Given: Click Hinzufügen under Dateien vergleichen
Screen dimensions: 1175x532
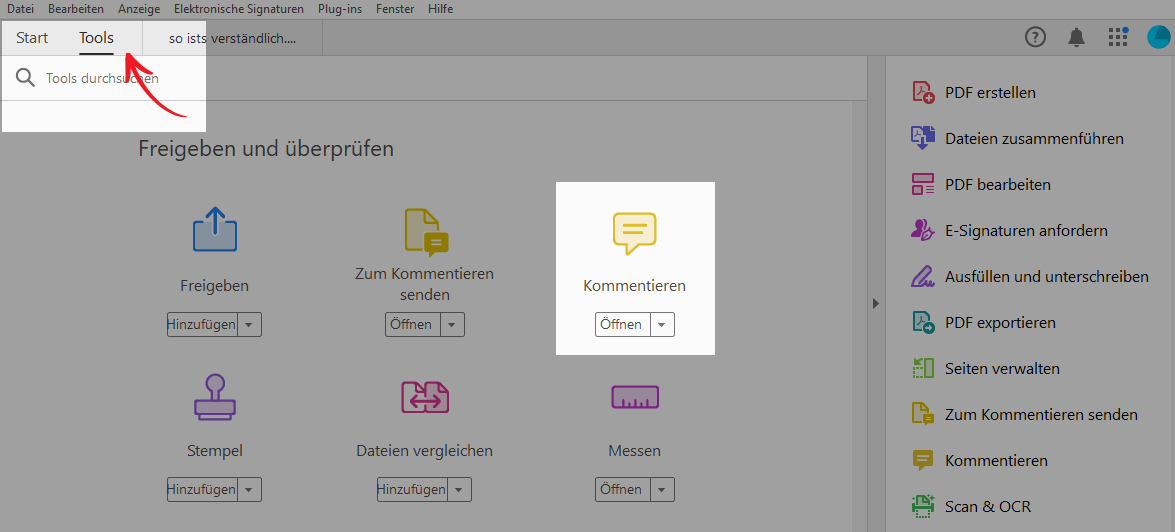Looking at the screenshot, I should (x=412, y=489).
